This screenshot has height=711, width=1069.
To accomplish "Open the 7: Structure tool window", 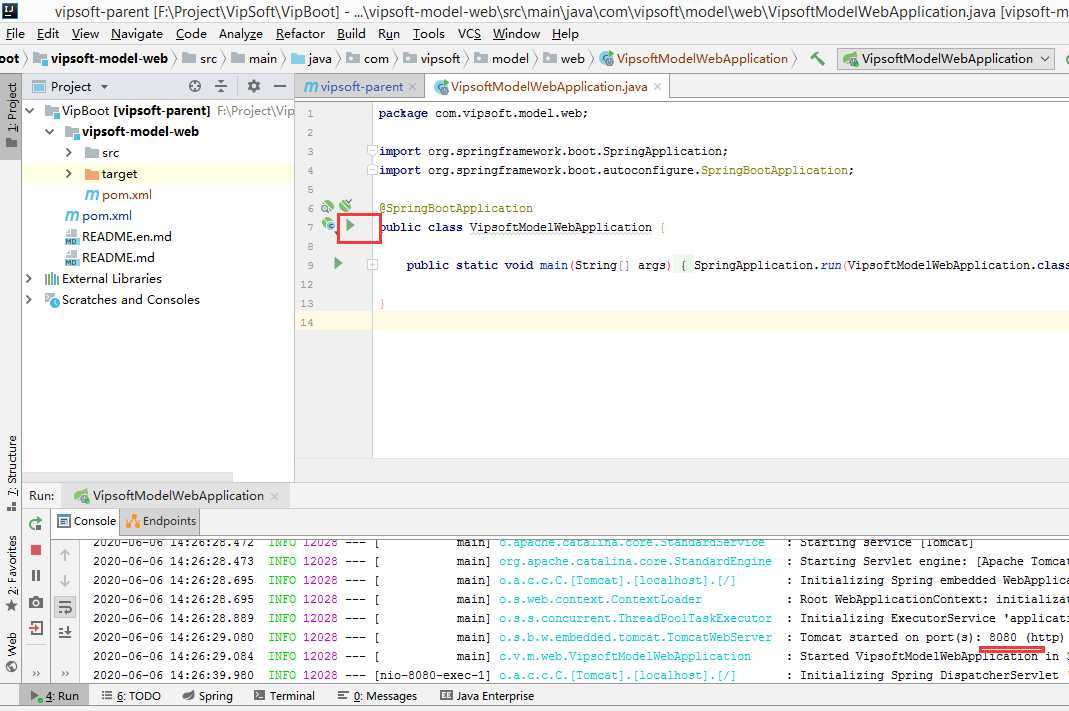I will 12,472.
